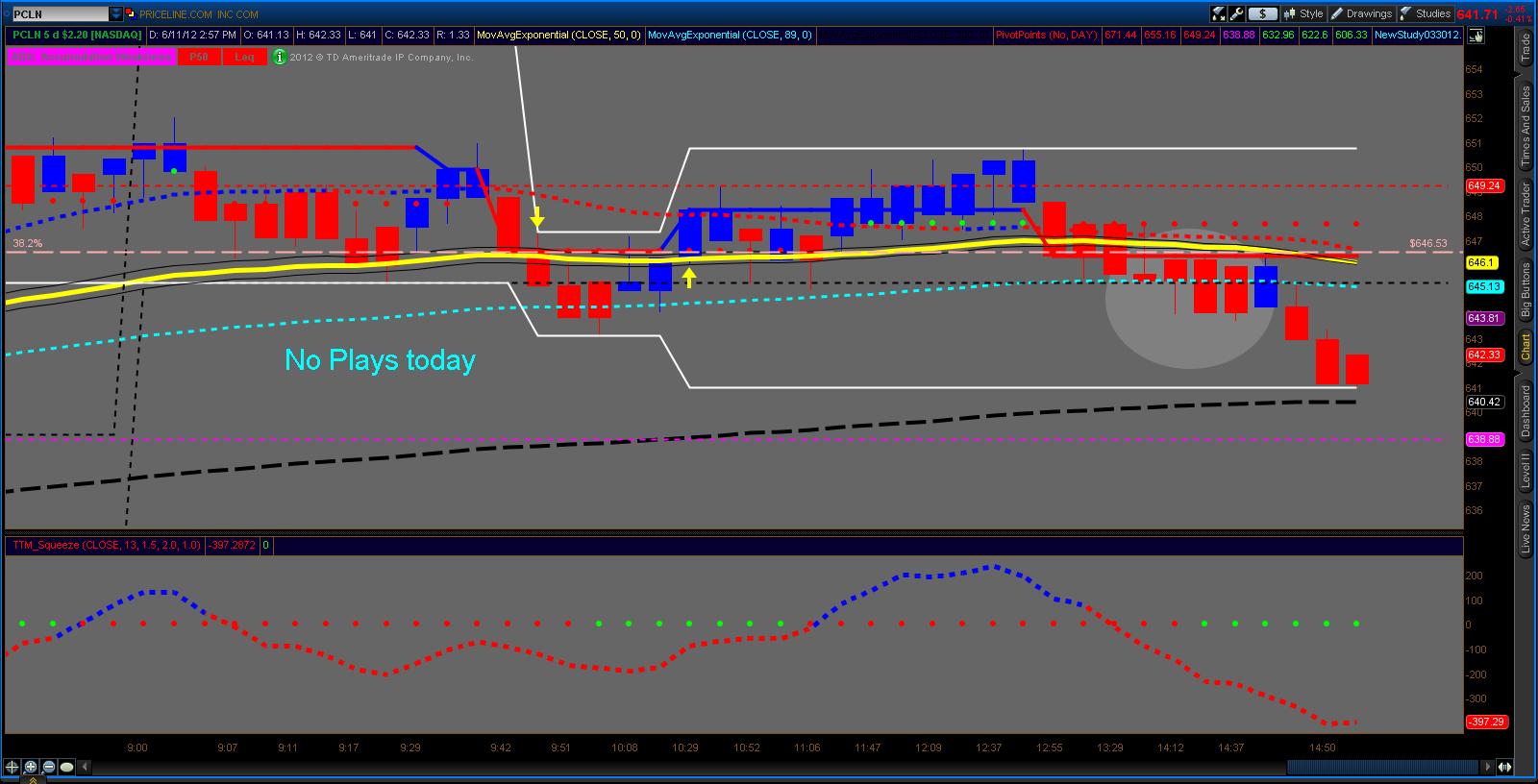The image size is (1538, 784).
Task: Open the Level II side tab
Action: (x=1526, y=471)
